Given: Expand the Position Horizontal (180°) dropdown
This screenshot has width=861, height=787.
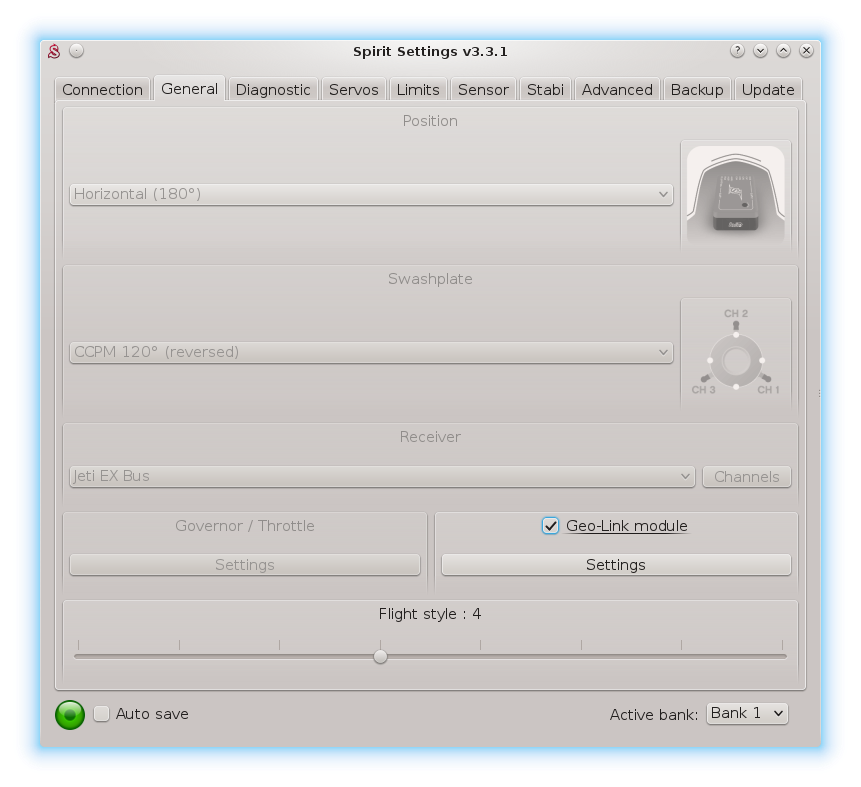Looking at the screenshot, I should click(371, 194).
